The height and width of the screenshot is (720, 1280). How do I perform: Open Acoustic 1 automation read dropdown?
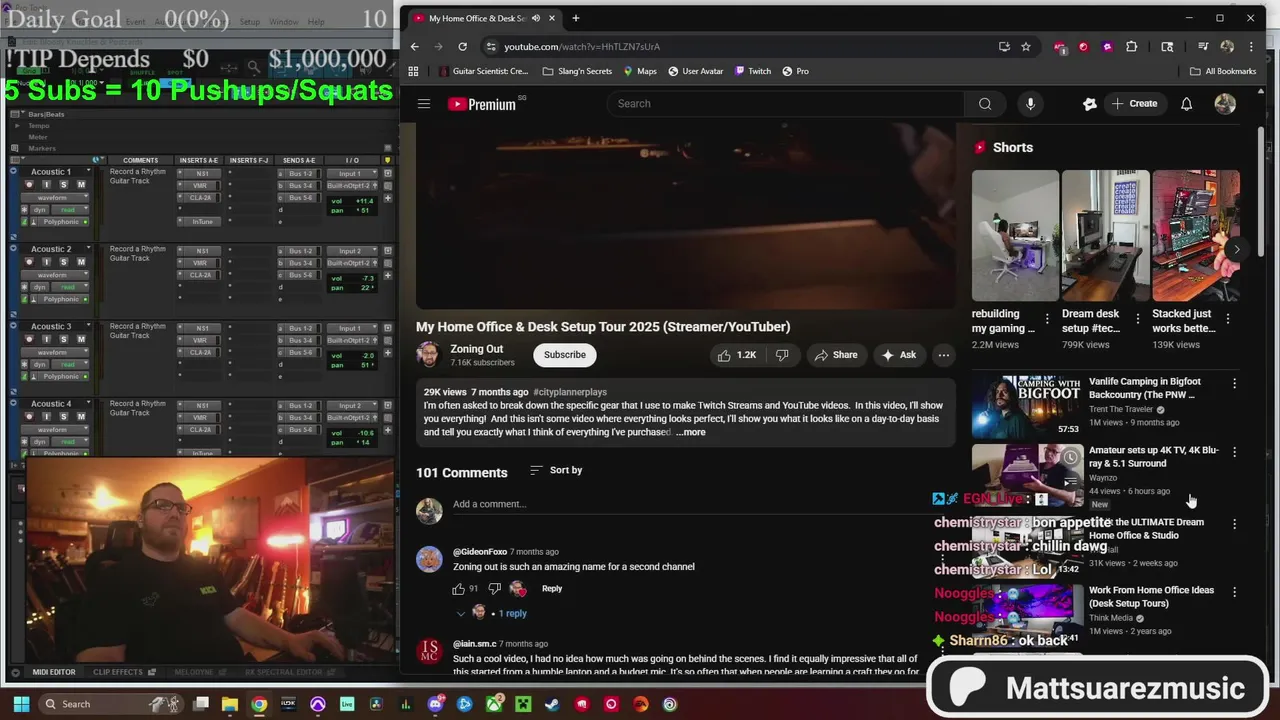tap(68, 210)
